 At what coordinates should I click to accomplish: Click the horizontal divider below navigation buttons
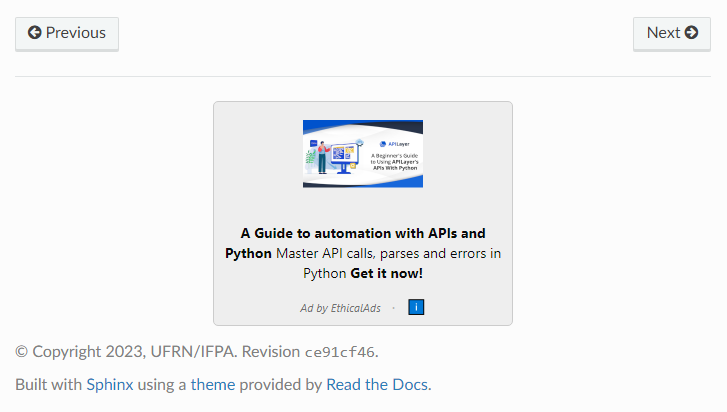click(x=363, y=76)
